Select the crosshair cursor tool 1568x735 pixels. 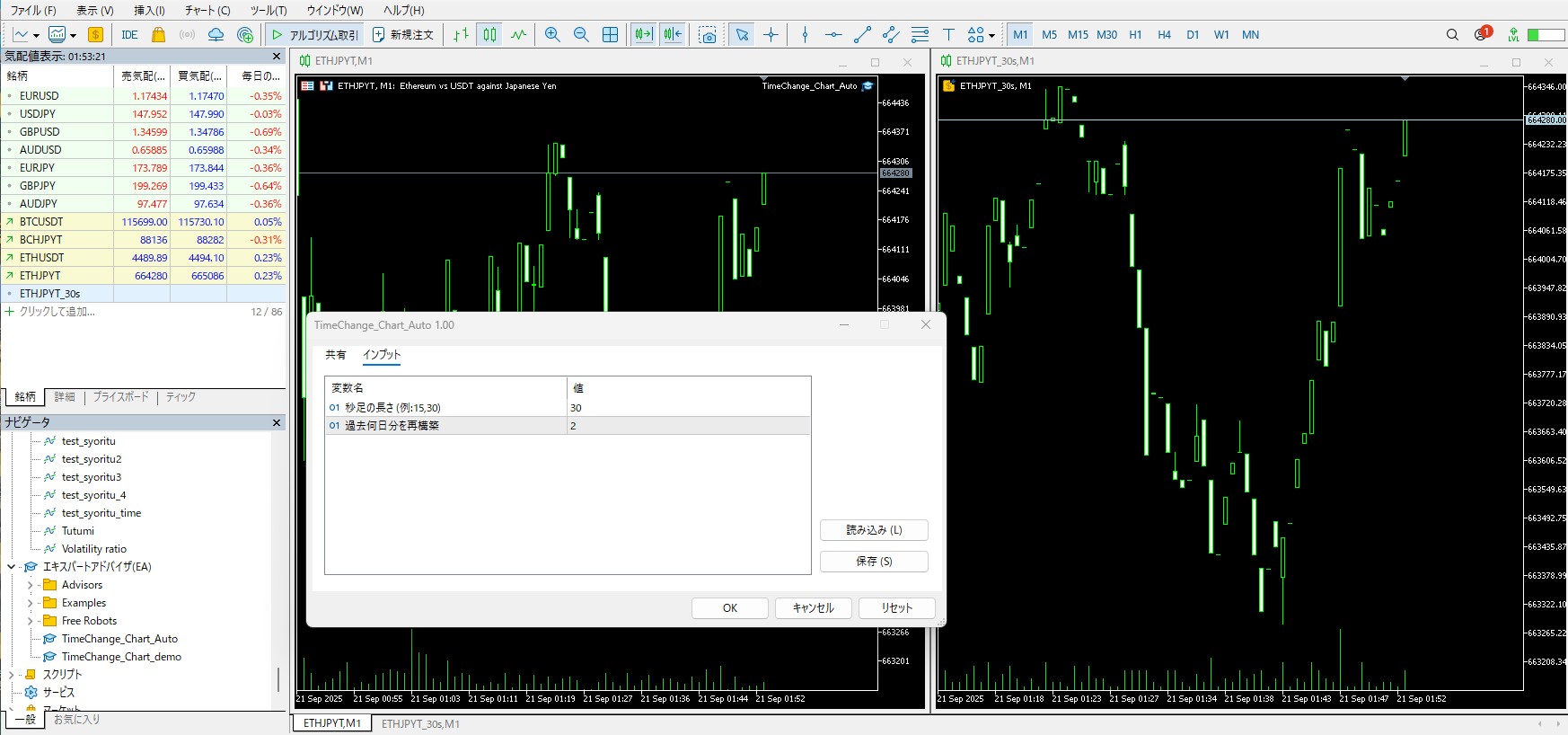pyautogui.click(x=771, y=35)
